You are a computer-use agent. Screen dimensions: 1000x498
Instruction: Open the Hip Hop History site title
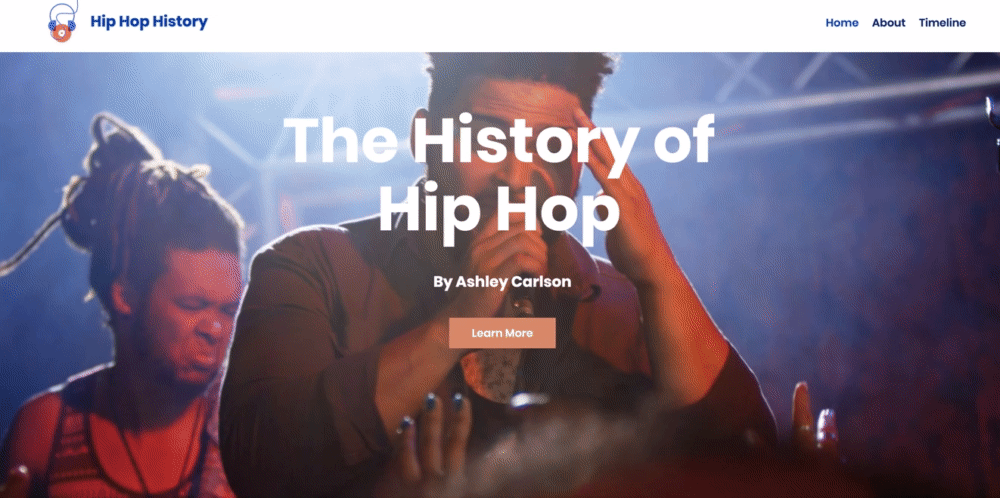(x=149, y=22)
